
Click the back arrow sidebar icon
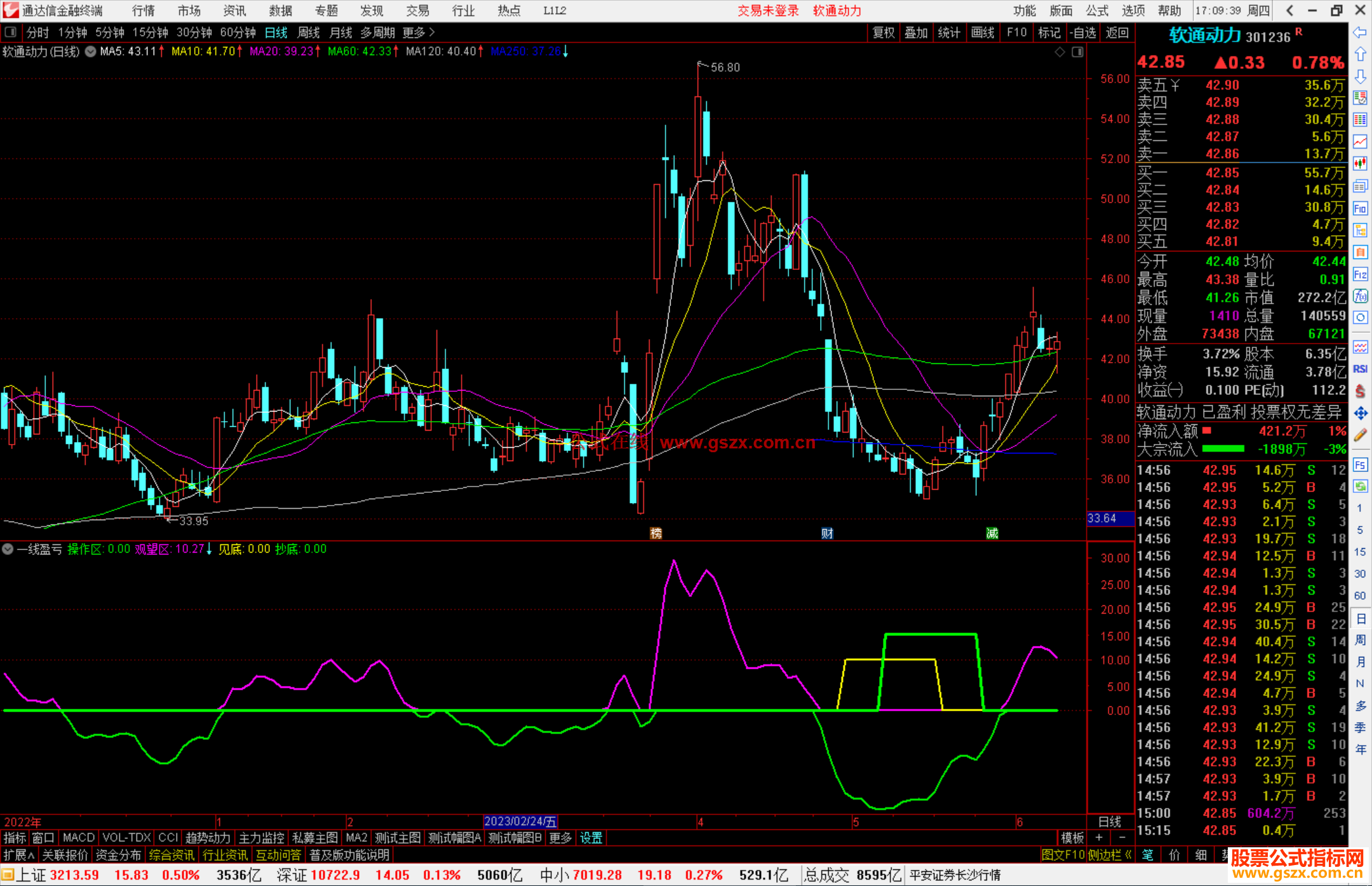tap(1360, 32)
